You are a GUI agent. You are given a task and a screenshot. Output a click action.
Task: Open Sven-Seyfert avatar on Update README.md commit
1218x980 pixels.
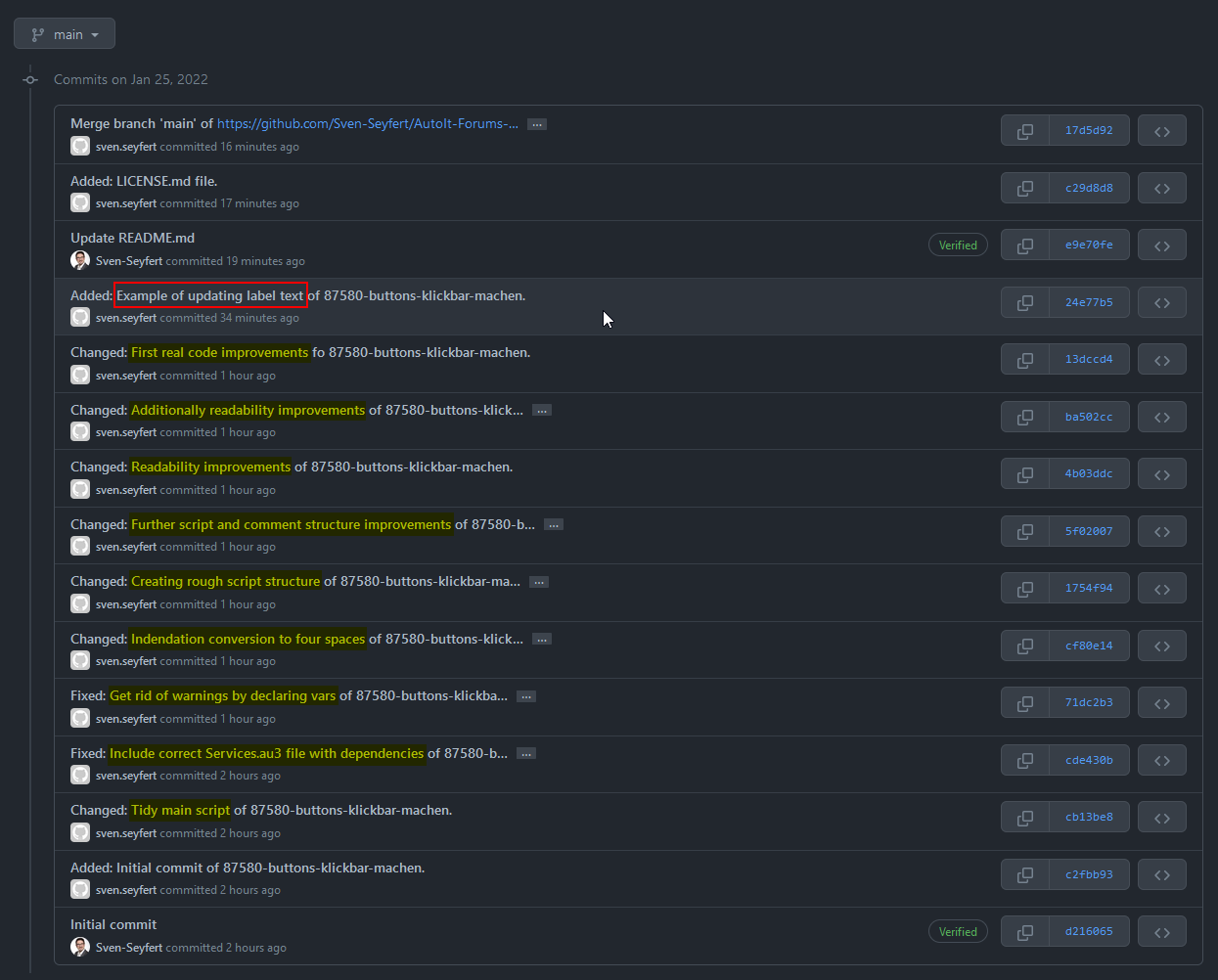[80, 260]
